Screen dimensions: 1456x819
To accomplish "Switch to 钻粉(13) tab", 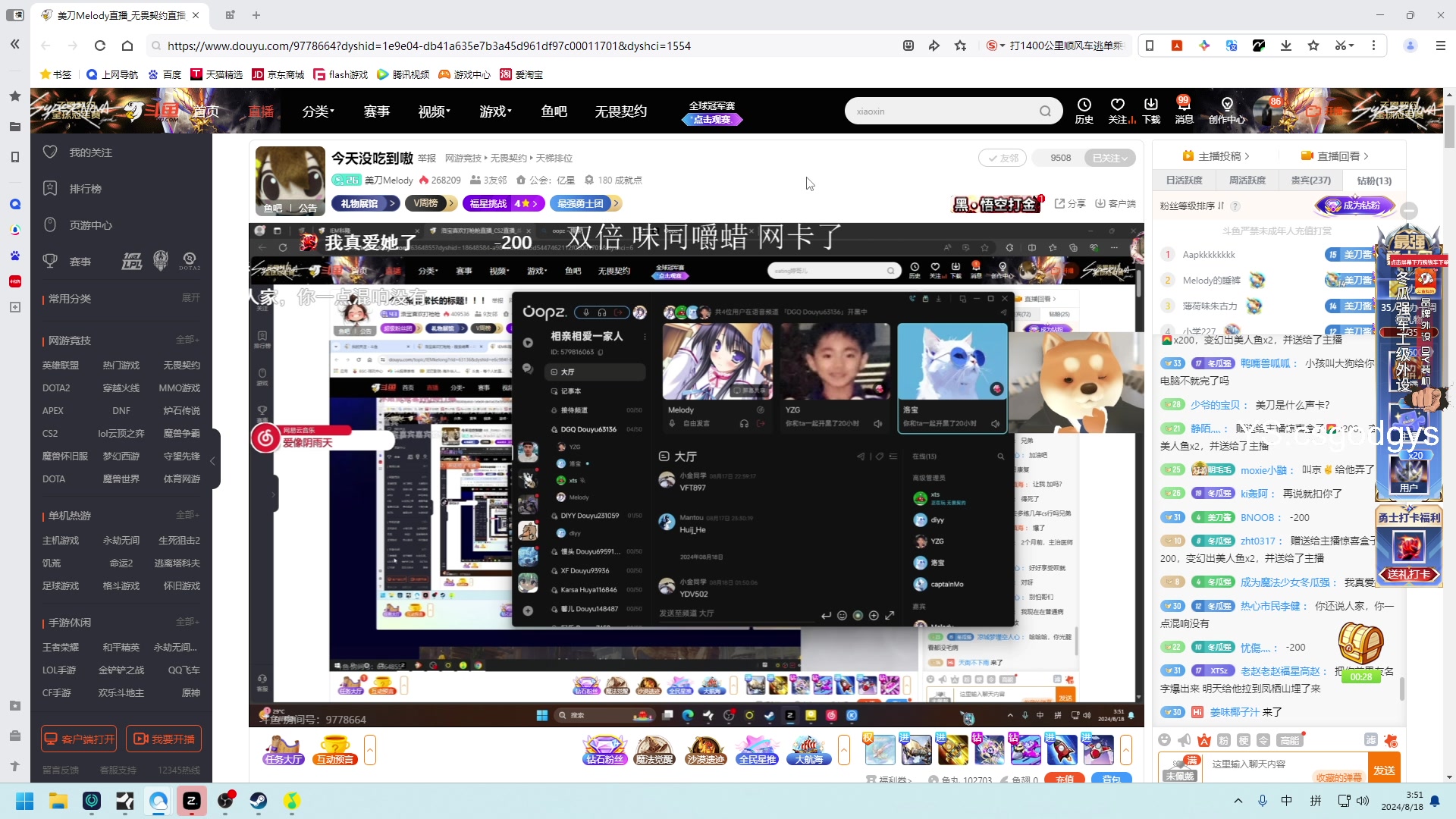I will point(1374,180).
